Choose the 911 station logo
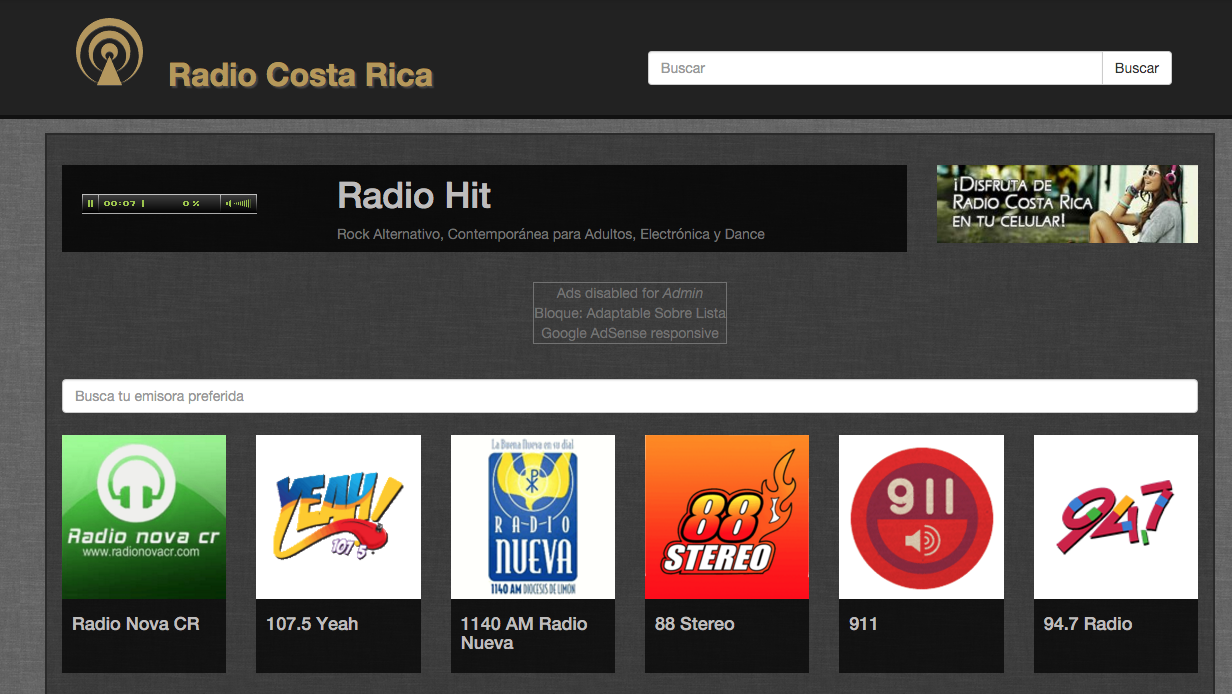This screenshot has width=1232, height=694. [920, 517]
